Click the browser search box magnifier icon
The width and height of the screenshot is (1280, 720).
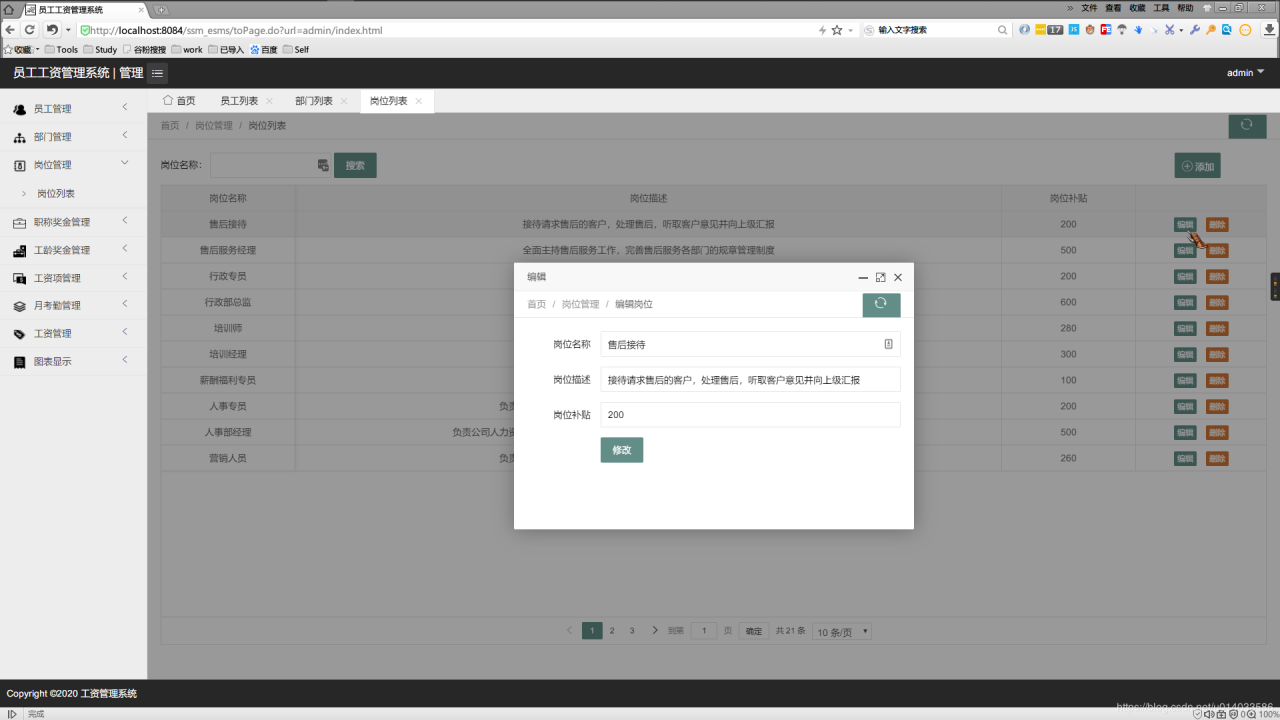(1002, 30)
